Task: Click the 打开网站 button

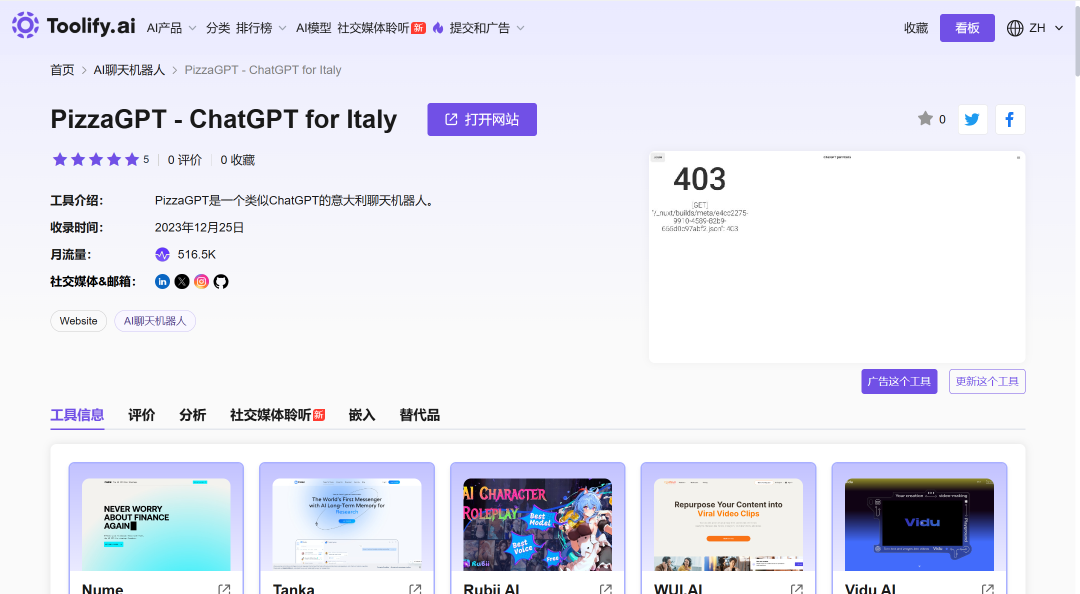Action: coord(482,119)
